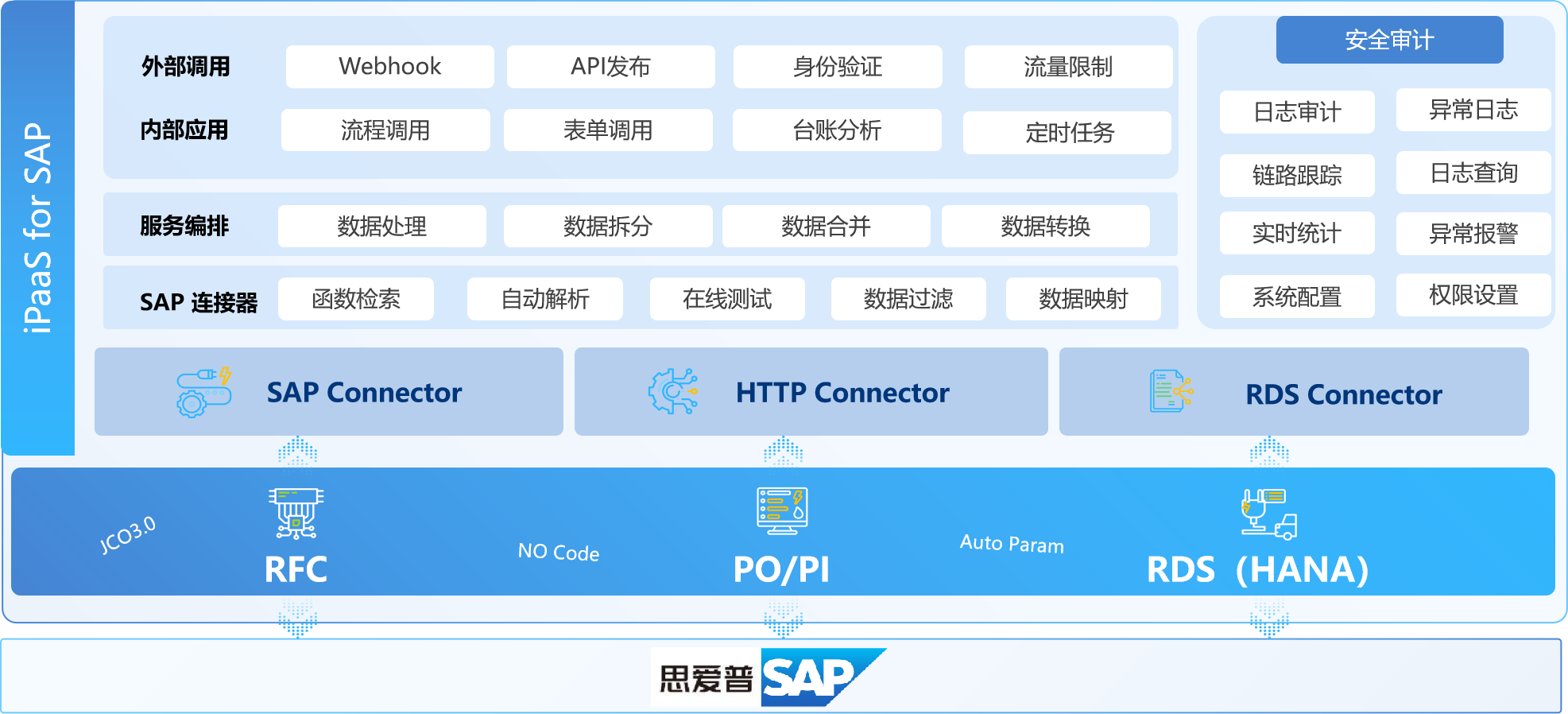Select the 实时统计 box
This screenshot has height=714, width=1568.
point(1297,233)
